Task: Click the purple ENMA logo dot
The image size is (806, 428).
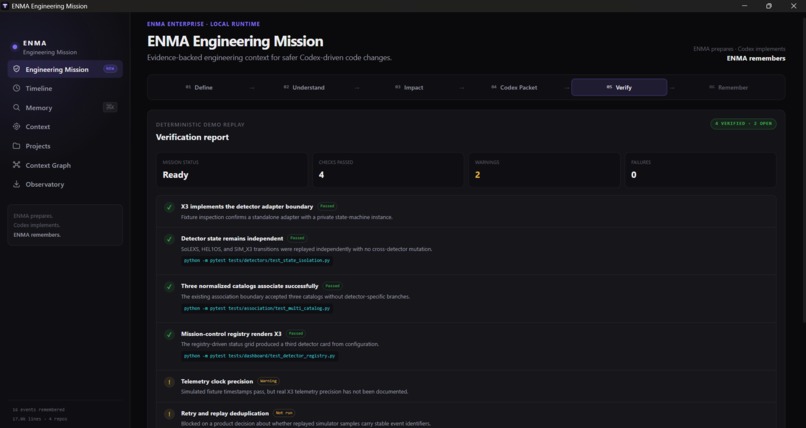Action: point(15,47)
